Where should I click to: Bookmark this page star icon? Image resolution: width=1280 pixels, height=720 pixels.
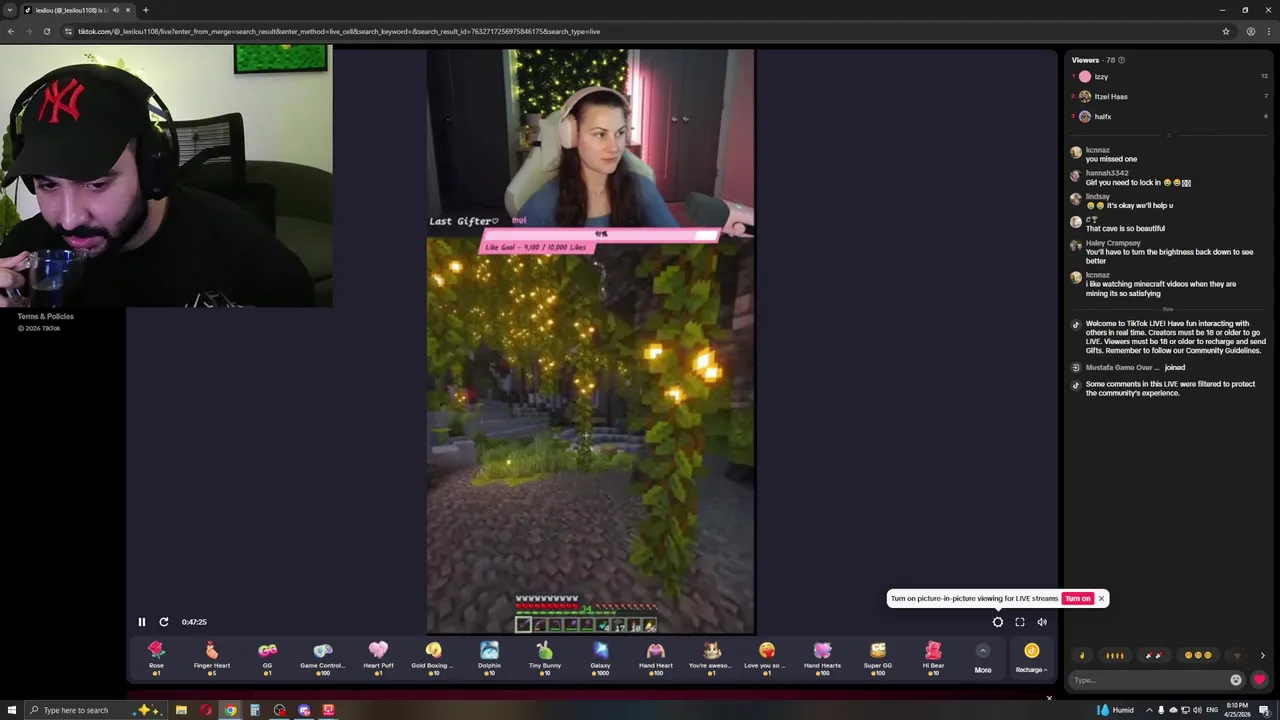click(1226, 31)
